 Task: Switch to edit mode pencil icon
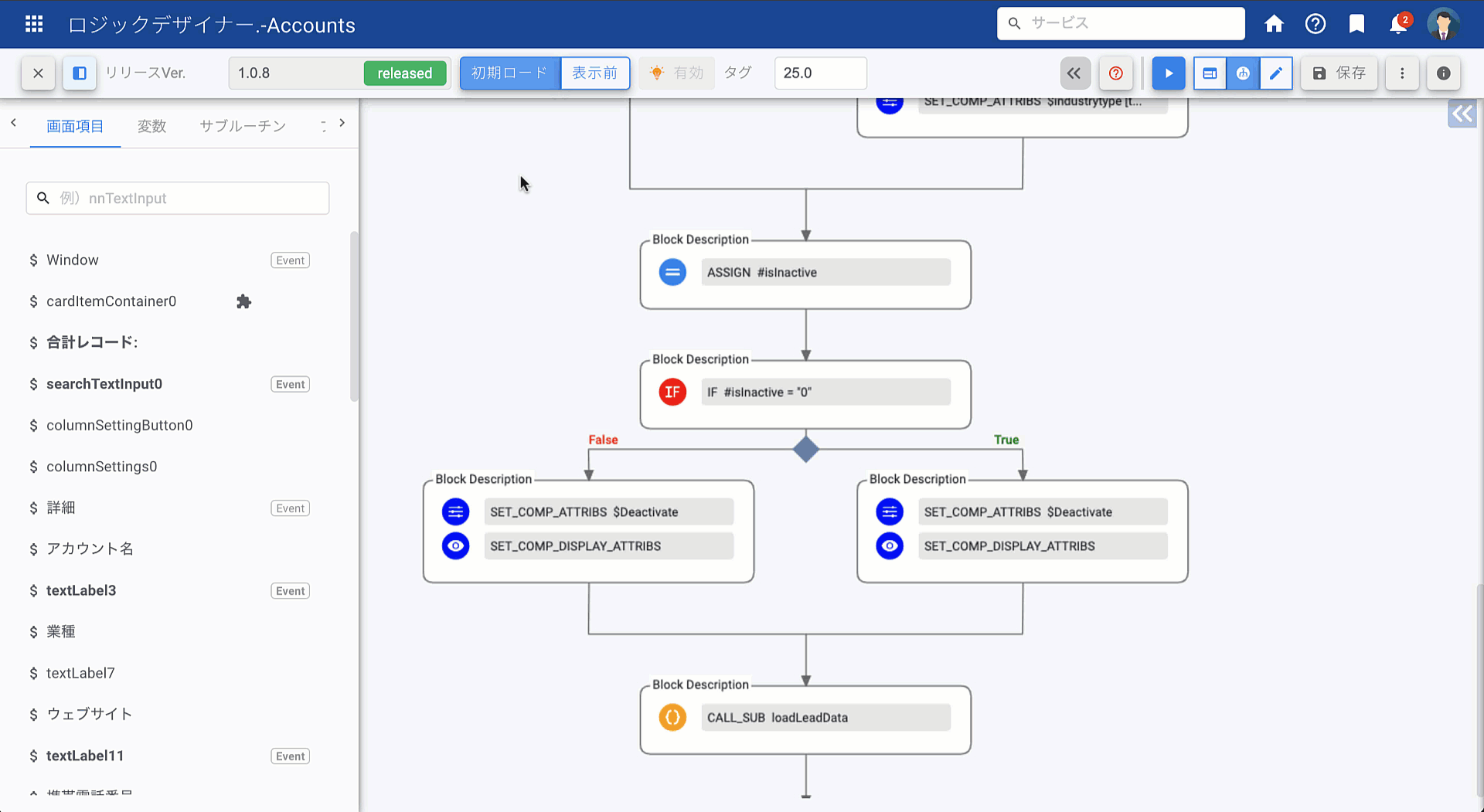(x=1276, y=73)
